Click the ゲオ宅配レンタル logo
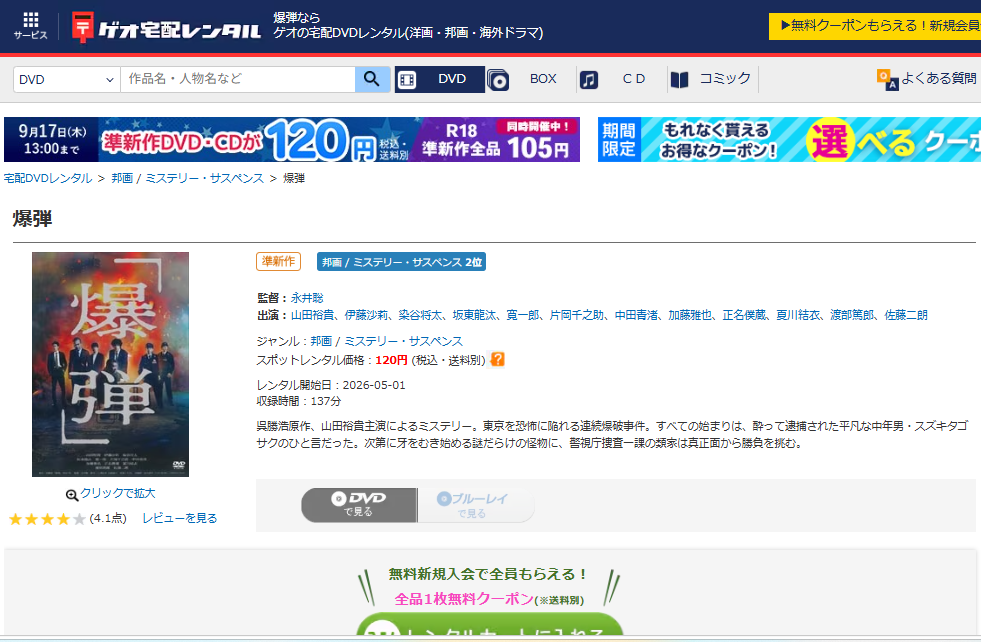The height and width of the screenshot is (642, 981). (166, 28)
